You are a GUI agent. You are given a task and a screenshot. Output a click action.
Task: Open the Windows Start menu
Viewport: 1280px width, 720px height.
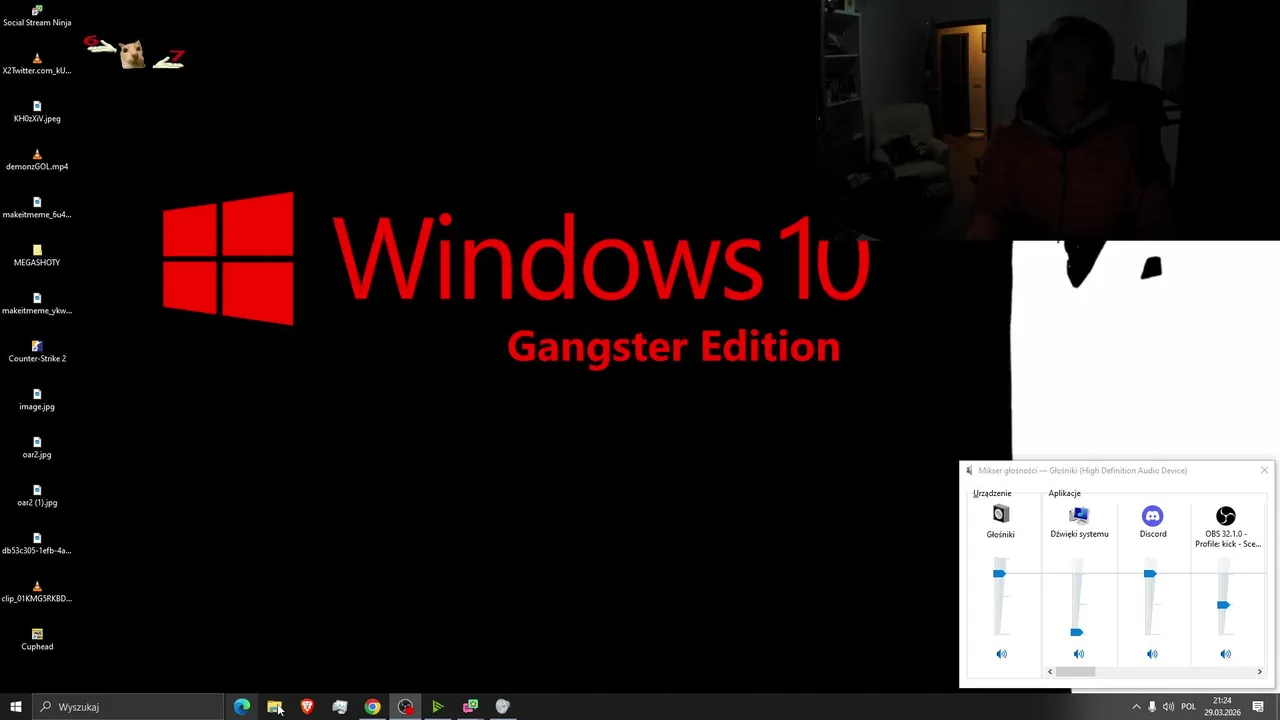[x=16, y=707]
